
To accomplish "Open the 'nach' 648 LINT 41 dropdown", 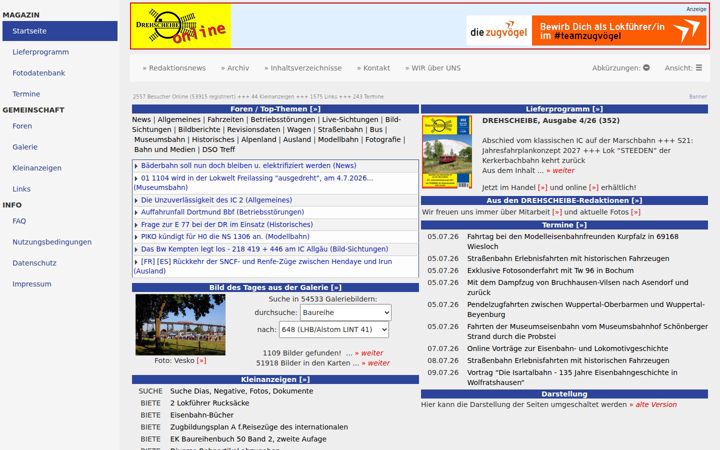I will pyautogui.click(x=334, y=330).
